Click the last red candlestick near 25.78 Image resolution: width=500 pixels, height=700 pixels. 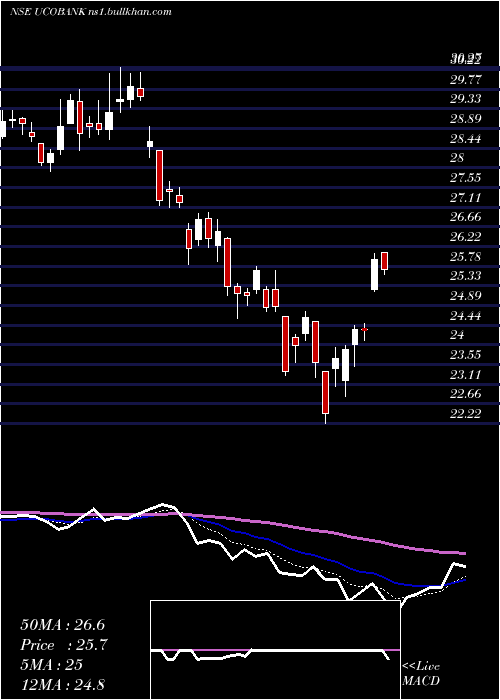(384, 262)
